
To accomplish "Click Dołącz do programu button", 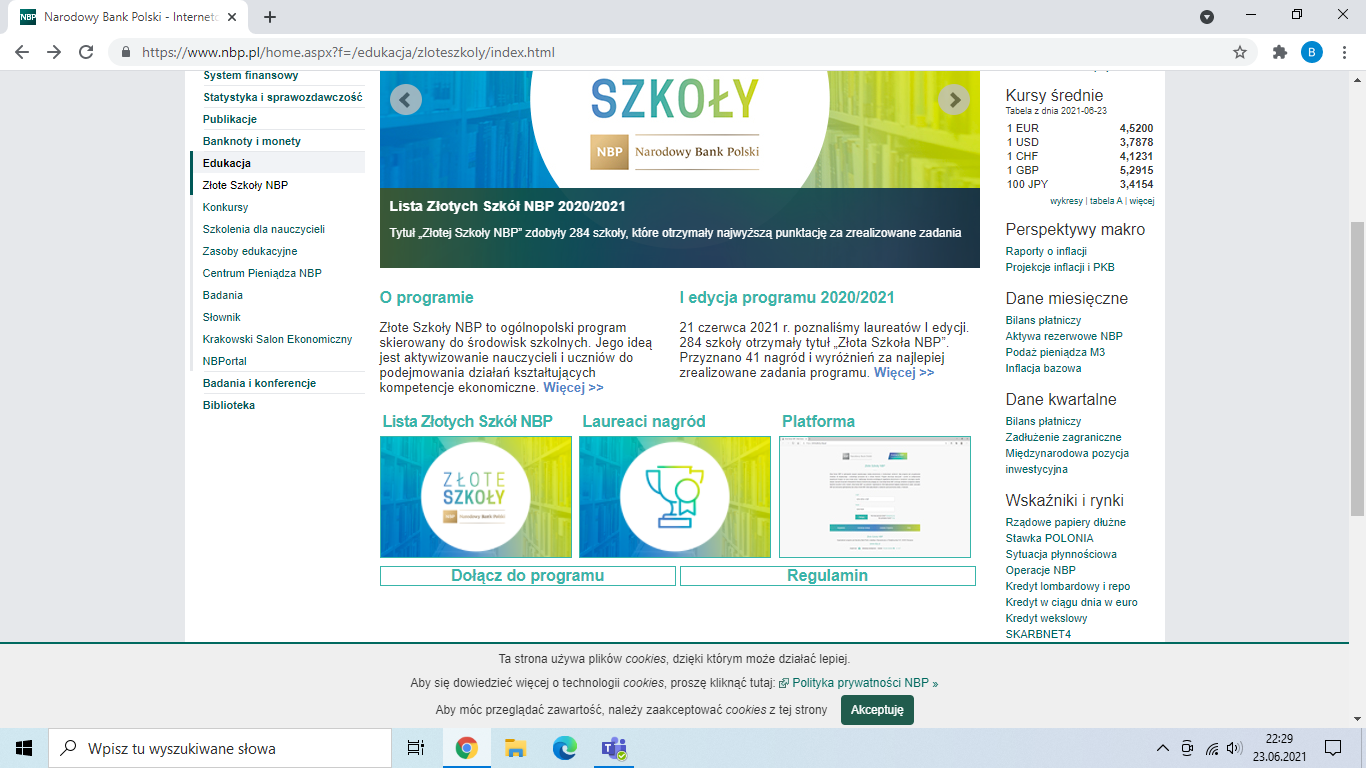I will [528, 576].
